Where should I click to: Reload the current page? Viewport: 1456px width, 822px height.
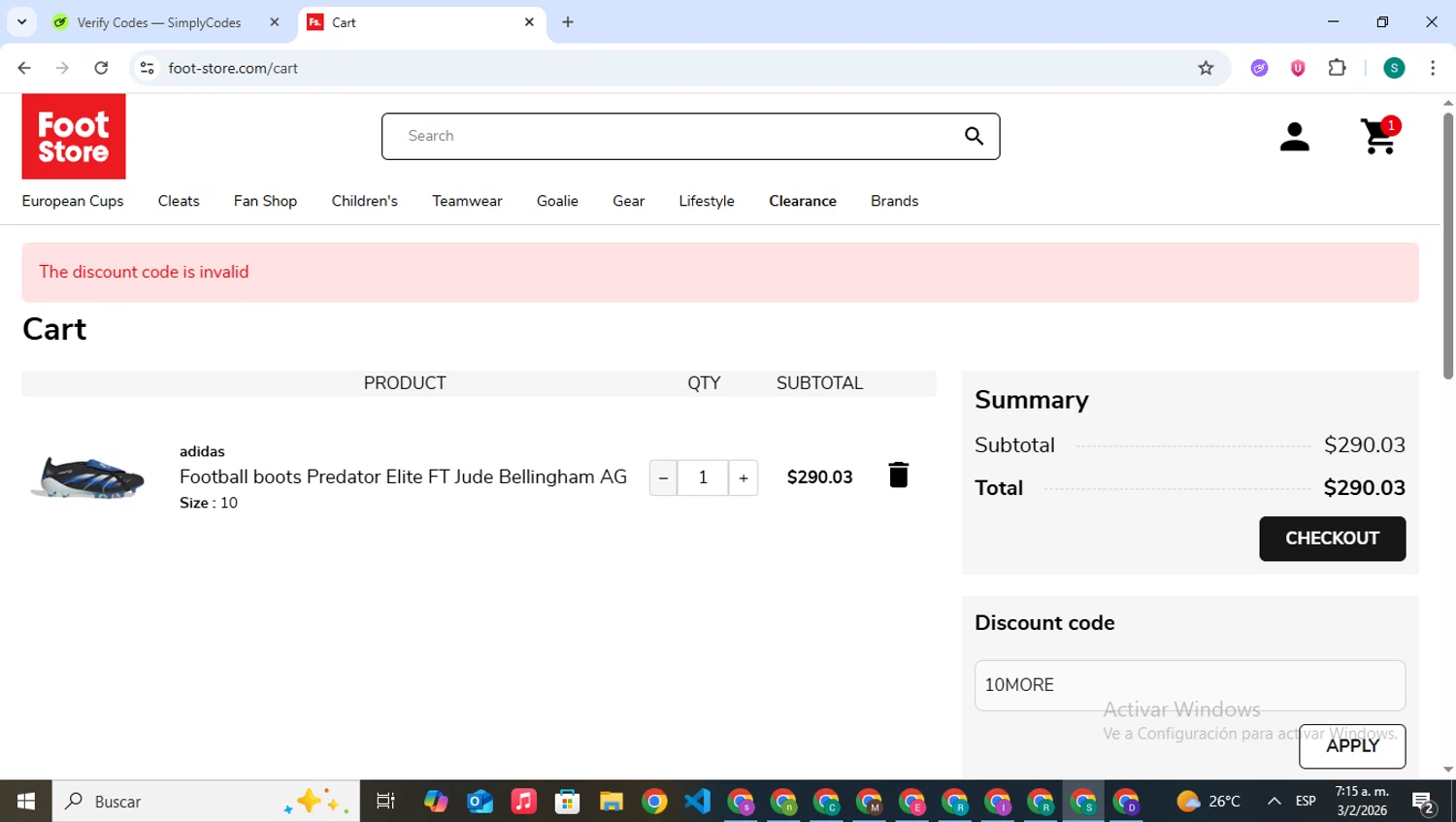[x=101, y=68]
